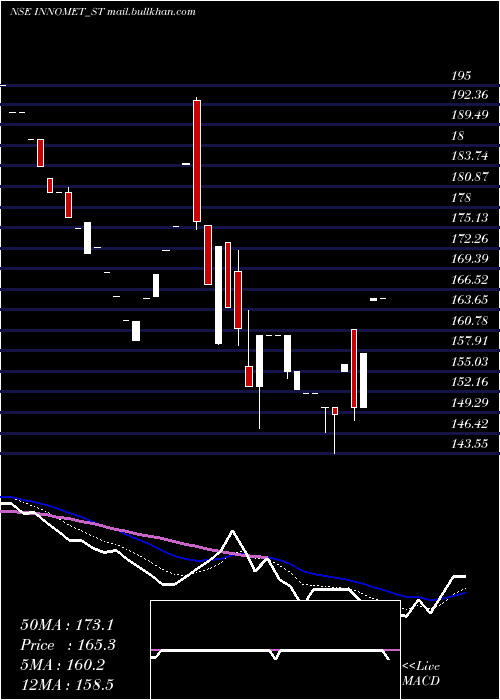Select the 149.29 price level label
Screen dimensions: 500x700
coord(470,403)
